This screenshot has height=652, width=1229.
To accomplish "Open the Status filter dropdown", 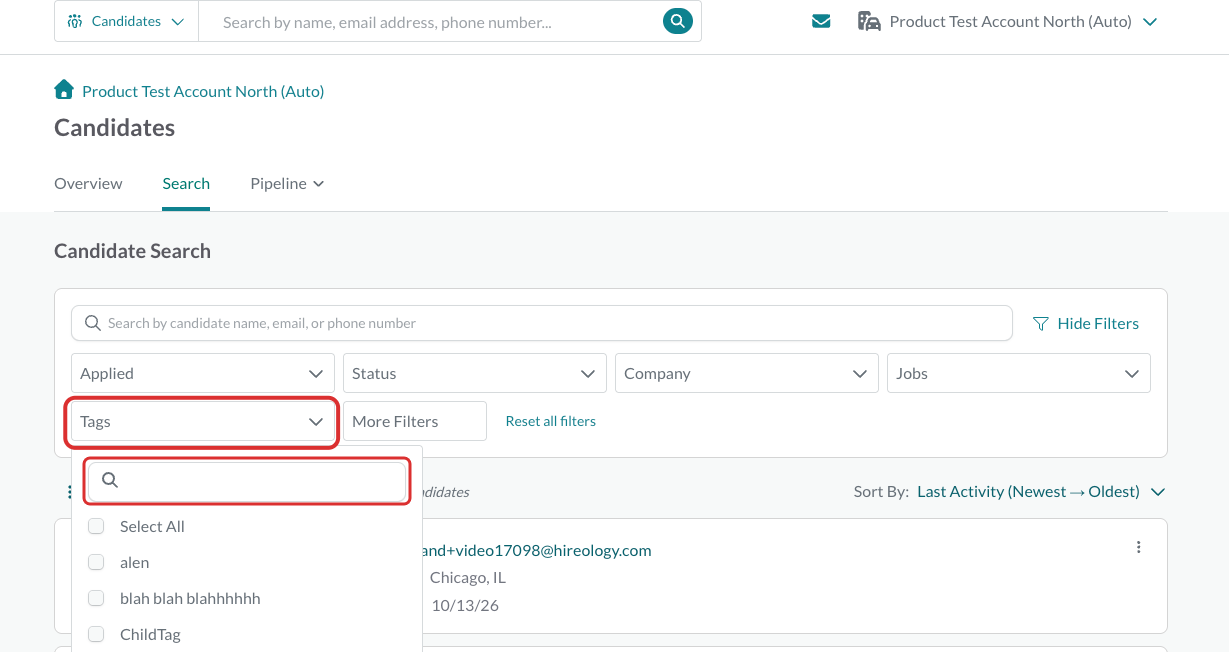I will (x=475, y=373).
